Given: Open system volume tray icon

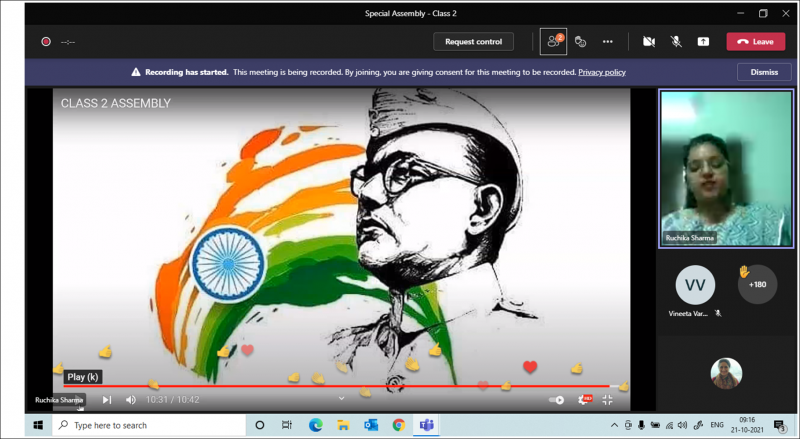Looking at the screenshot, I should point(682,425).
